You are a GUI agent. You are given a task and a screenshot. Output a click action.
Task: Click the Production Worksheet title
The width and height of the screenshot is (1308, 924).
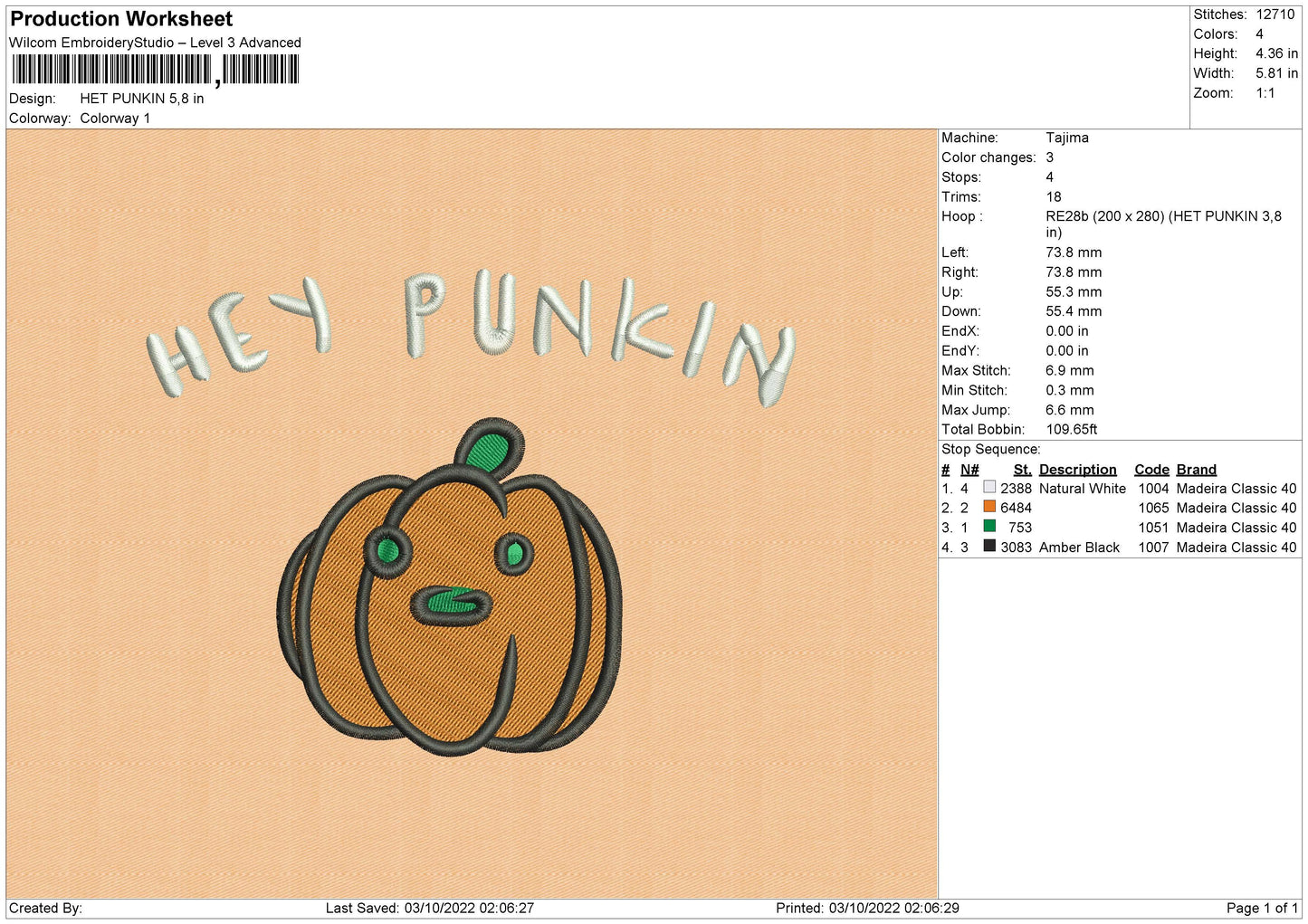pyautogui.click(x=121, y=19)
